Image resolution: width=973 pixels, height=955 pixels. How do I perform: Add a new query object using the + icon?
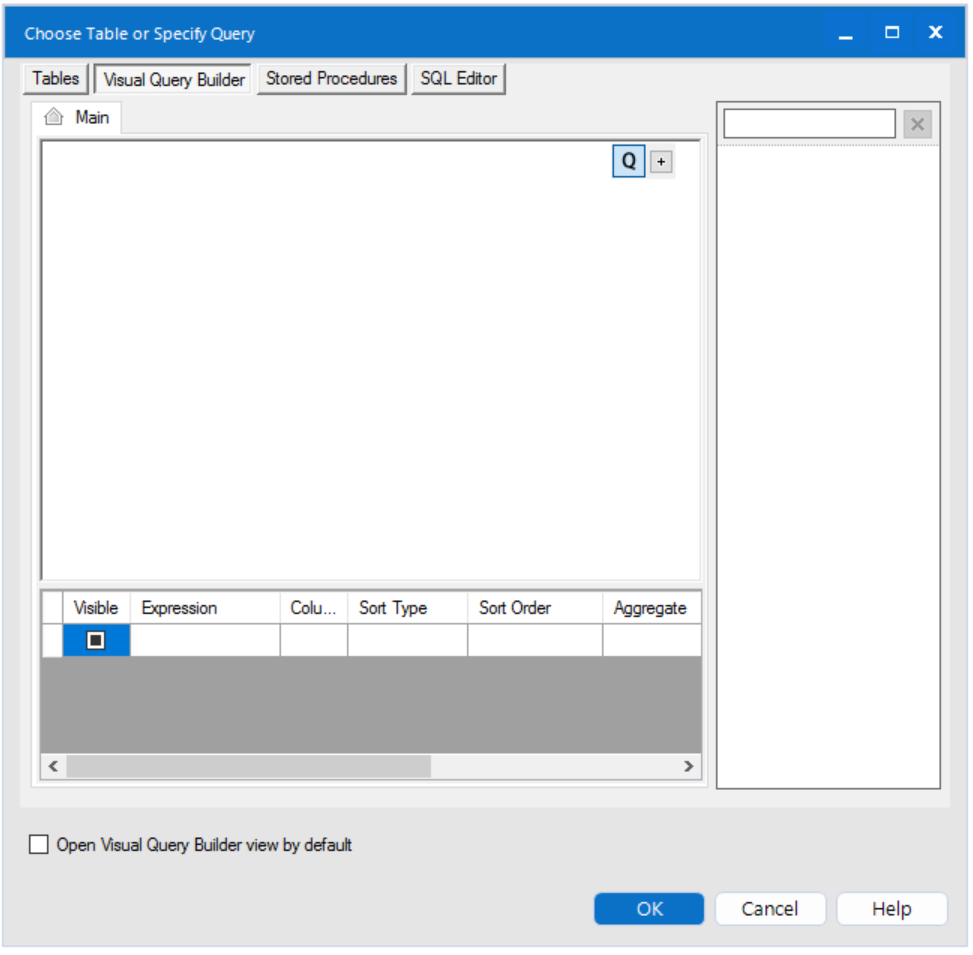(659, 161)
